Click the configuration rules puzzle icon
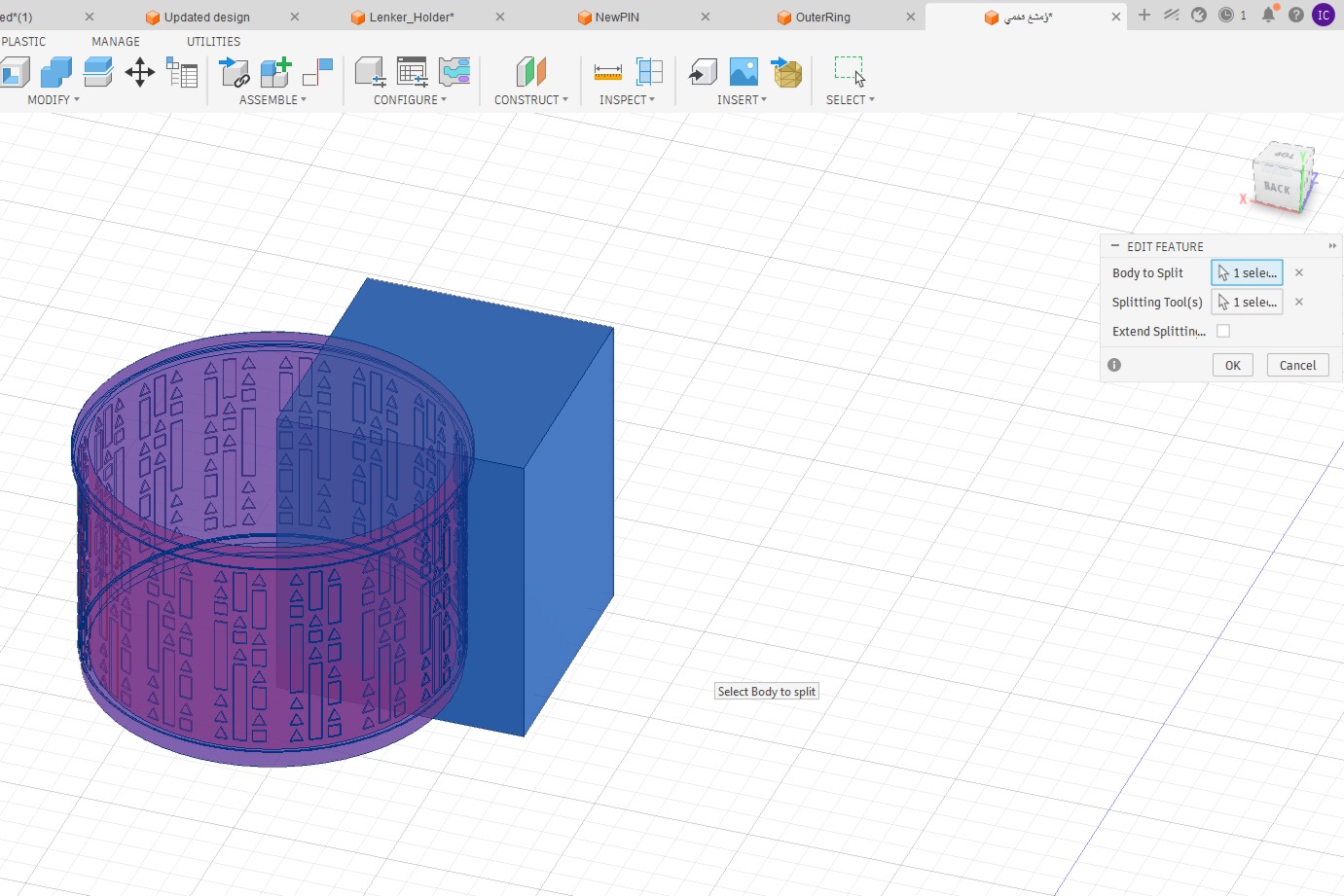This screenshot has height=896, width=1344. [x=454, y=72]
